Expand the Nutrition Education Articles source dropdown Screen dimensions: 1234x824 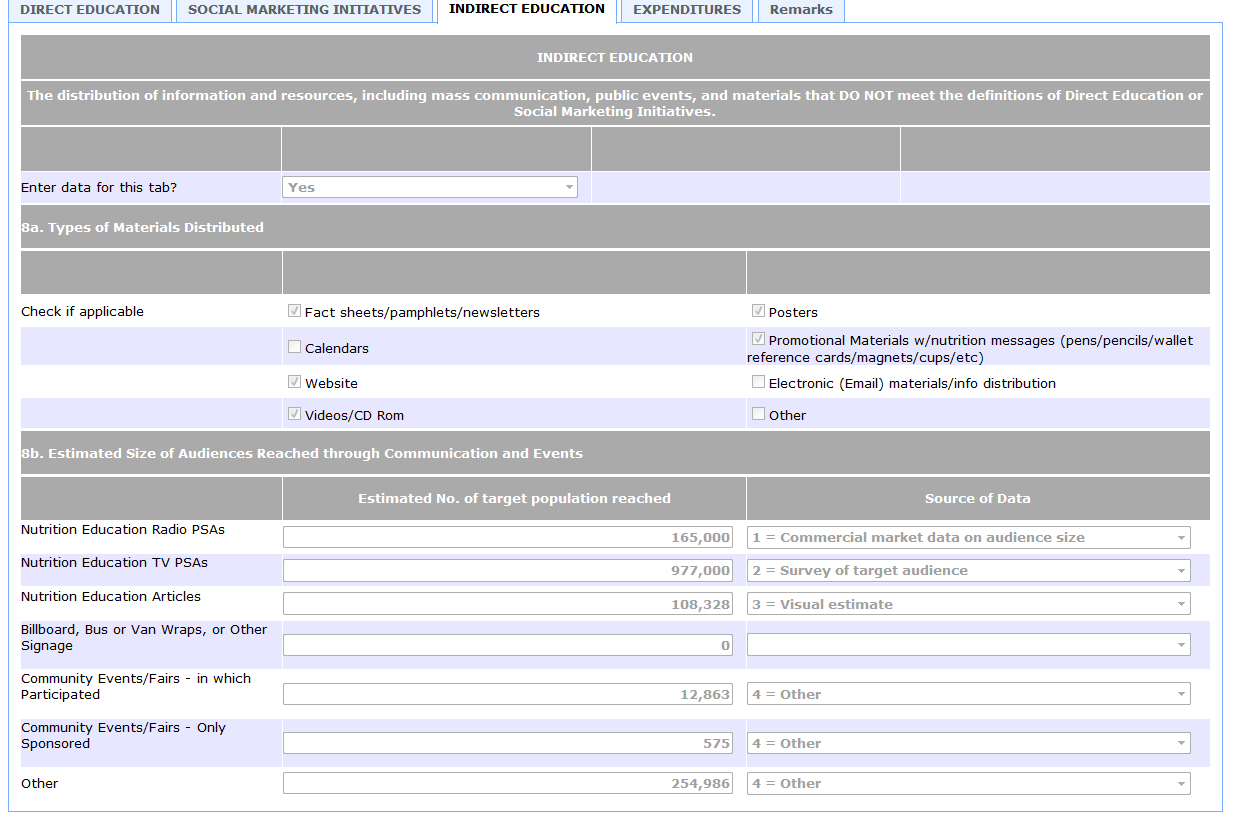[x=968, y=604]
